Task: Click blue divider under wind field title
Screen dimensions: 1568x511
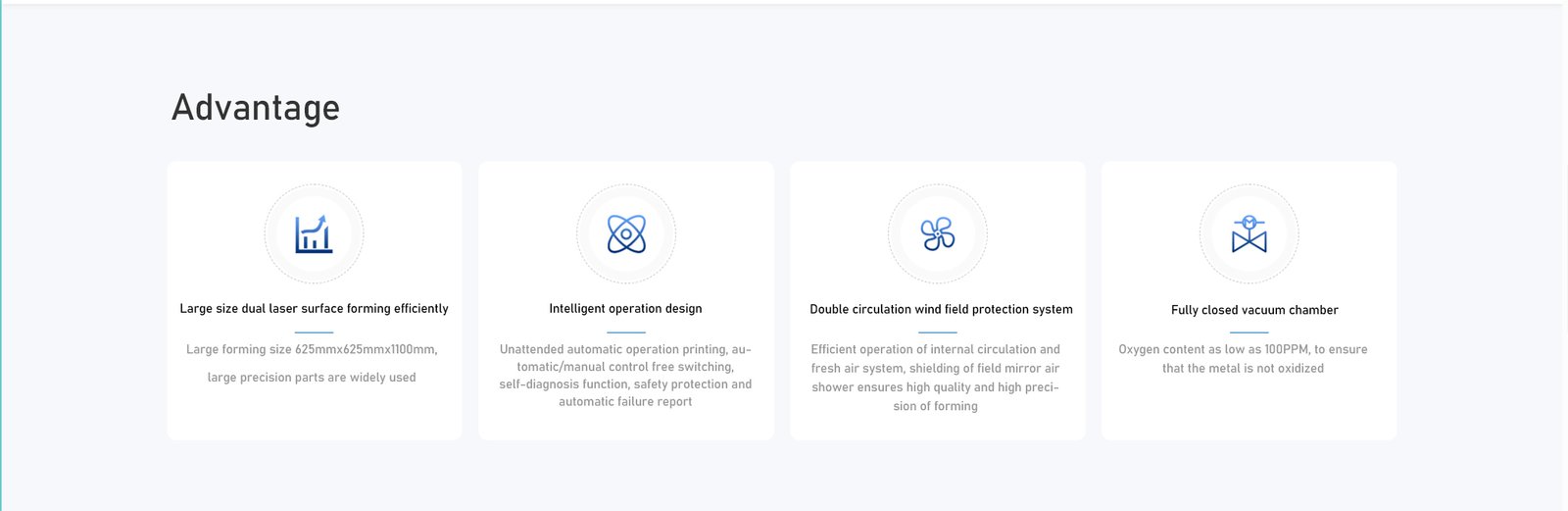Action: [x=937, y=332]
